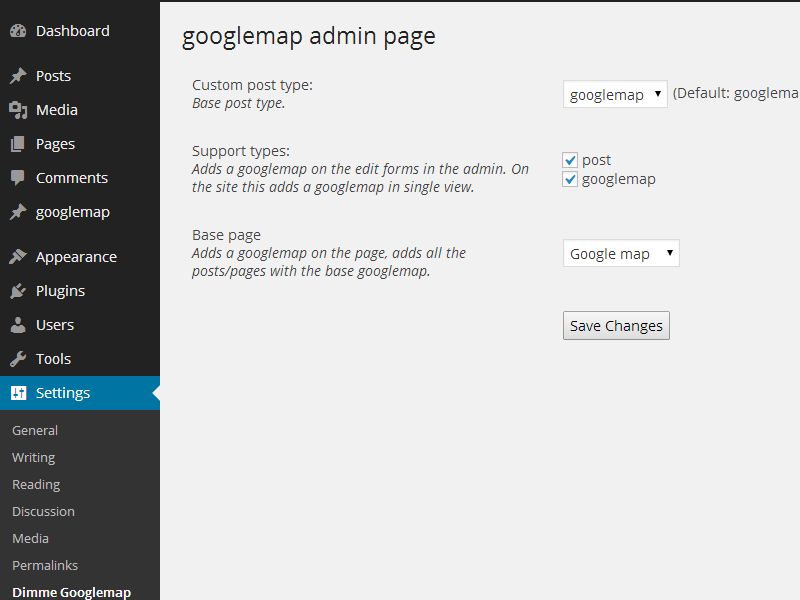Screen dimensions: 800x600
Task: Go to the googlemap post type menu
Action: tap(72, 212)
